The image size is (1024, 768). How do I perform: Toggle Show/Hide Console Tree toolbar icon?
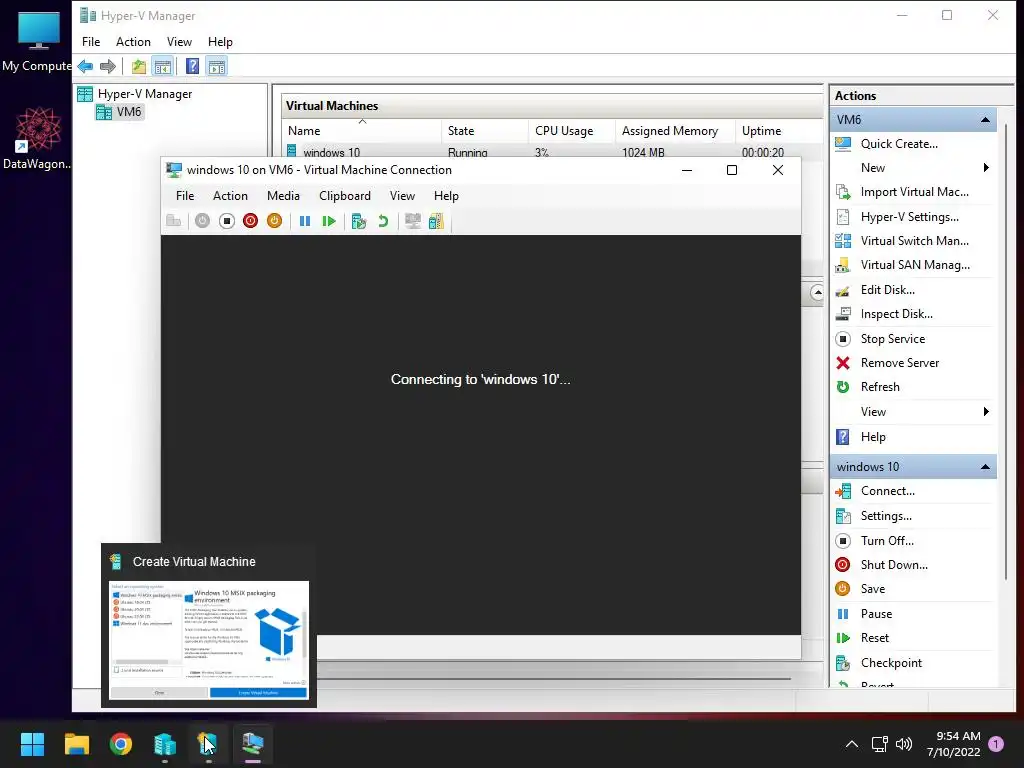[x=163, y=66]
